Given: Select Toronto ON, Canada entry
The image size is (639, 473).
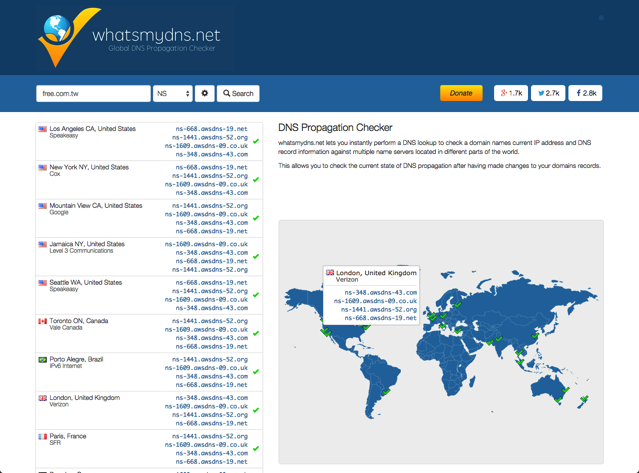Looking at the screenshot, I should tap(149, 333).
